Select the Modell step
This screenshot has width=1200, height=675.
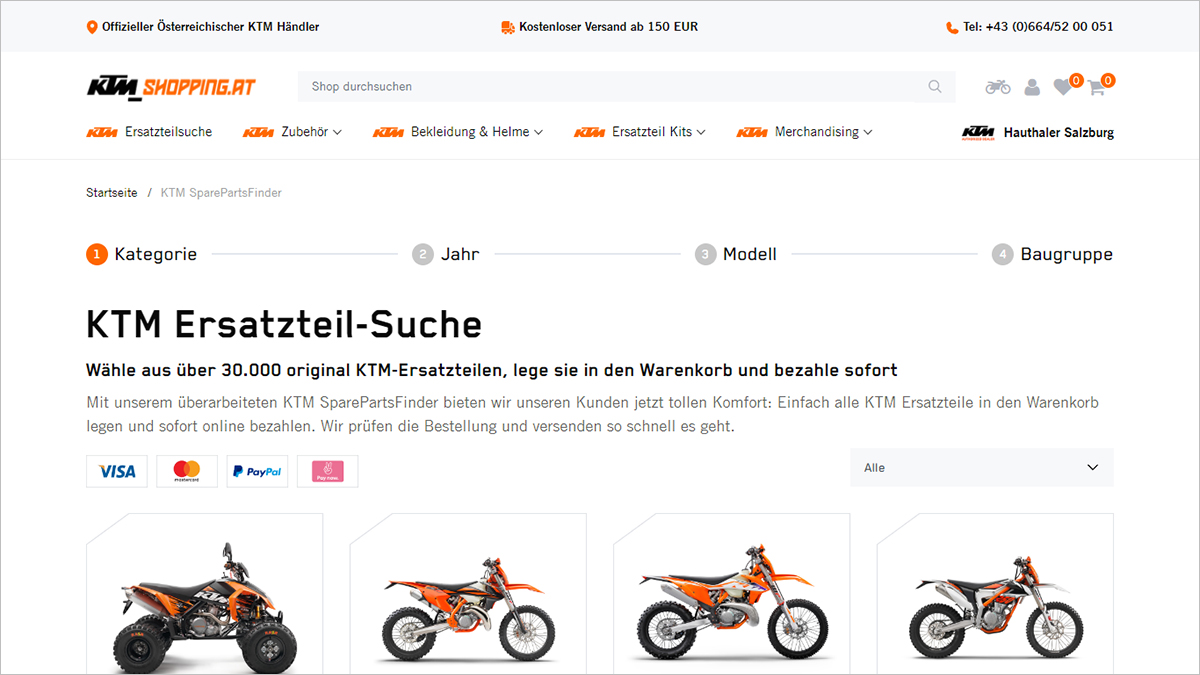(736, 254)
